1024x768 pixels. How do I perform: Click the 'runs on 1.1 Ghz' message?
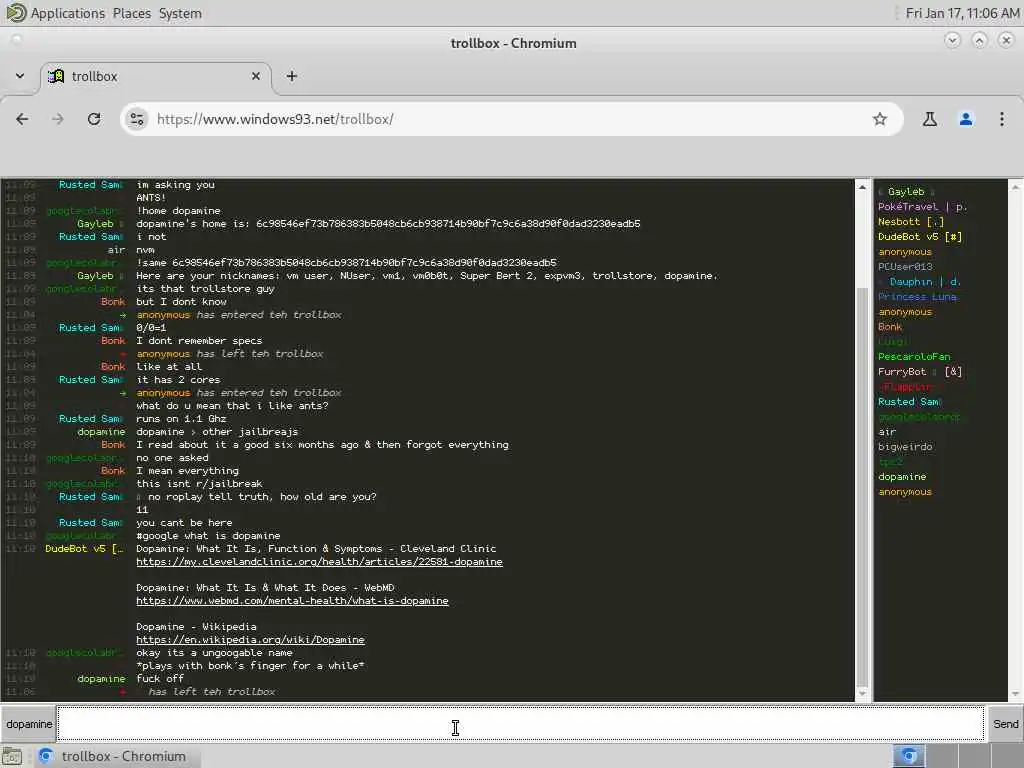pos(181,419)
